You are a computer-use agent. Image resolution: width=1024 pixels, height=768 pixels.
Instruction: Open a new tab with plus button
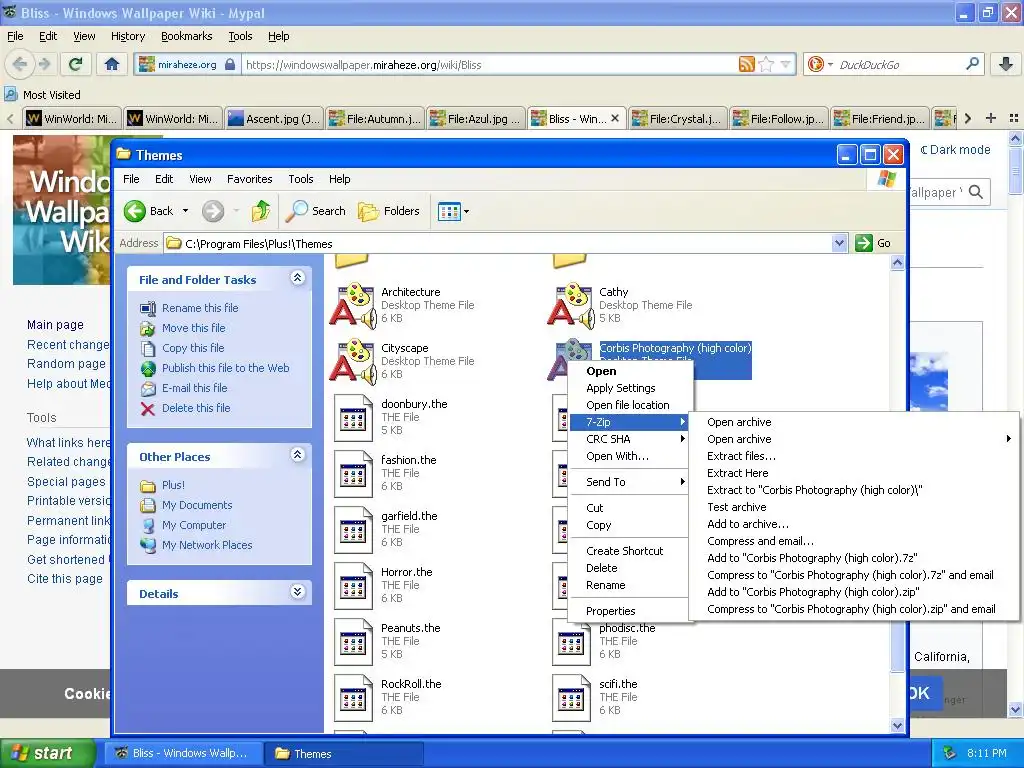[991, 118]
